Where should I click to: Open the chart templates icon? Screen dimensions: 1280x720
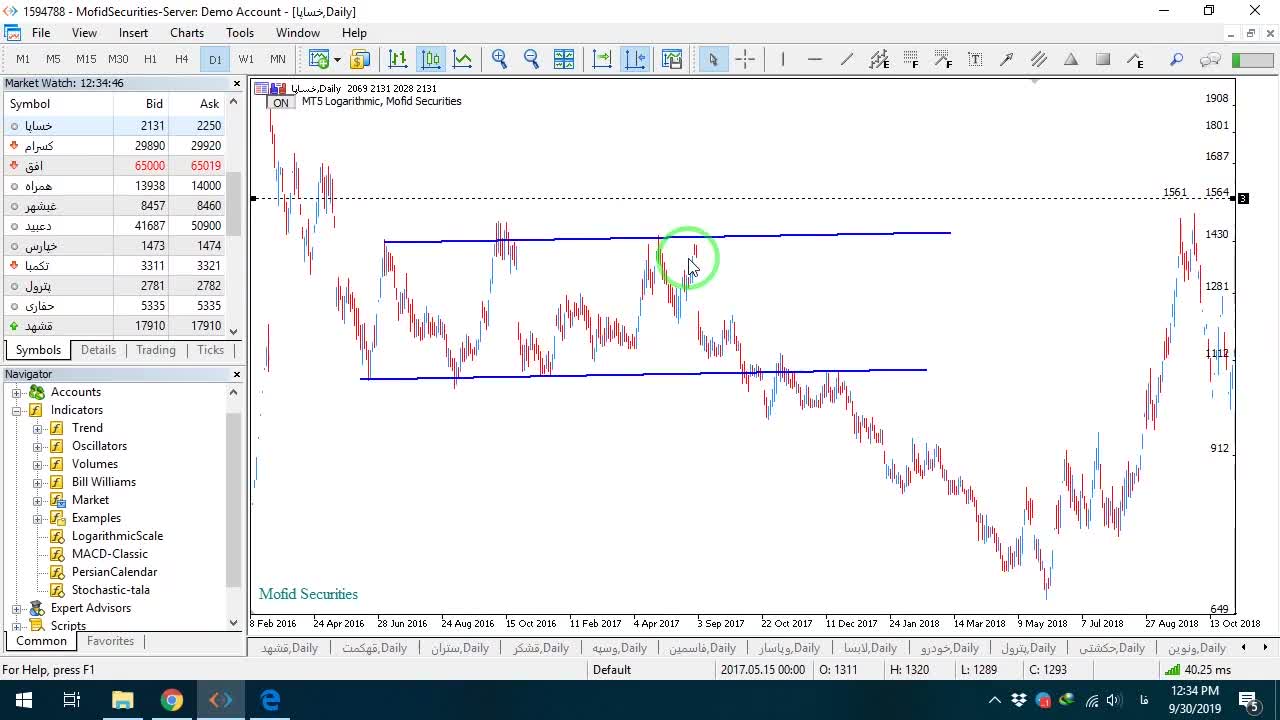click(671, 59)
